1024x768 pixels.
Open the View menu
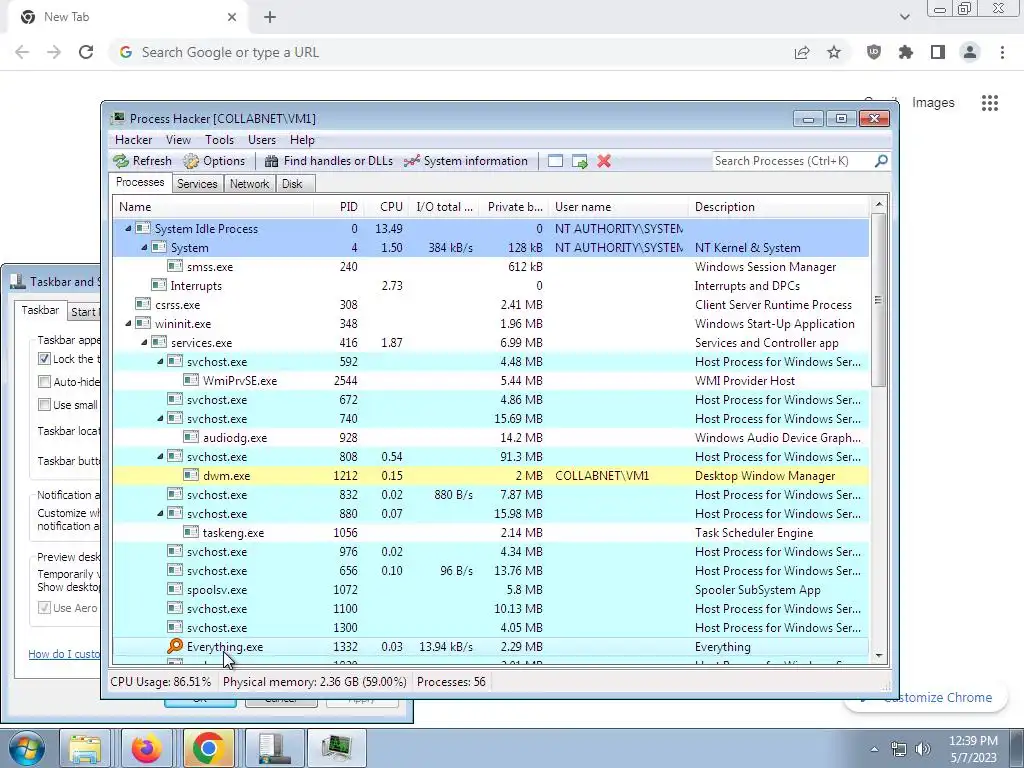(x=178, y=140)
